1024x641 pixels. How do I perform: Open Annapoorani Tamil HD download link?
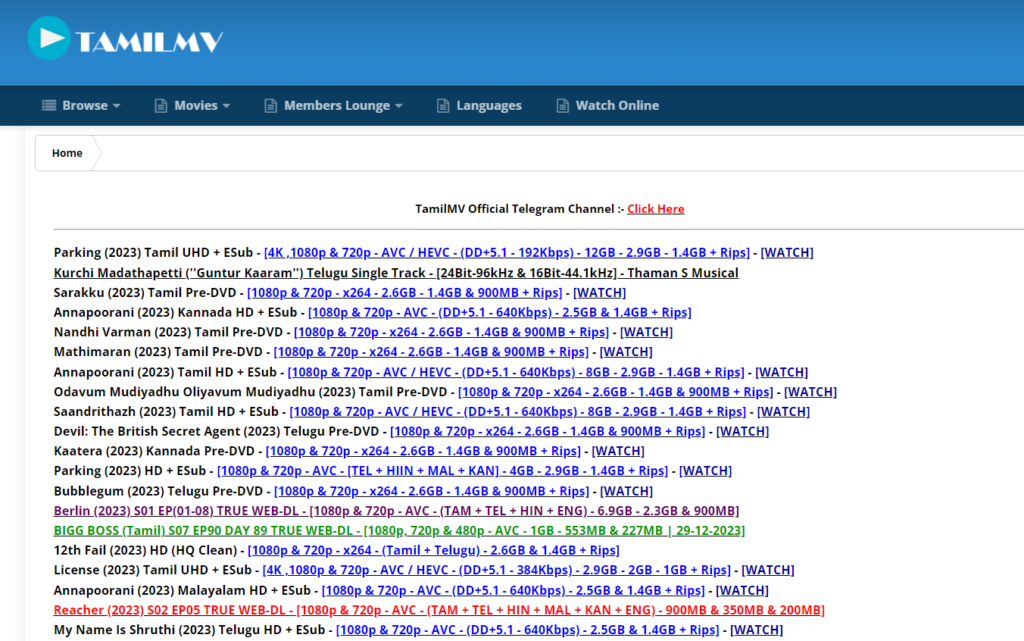(516, 372)
